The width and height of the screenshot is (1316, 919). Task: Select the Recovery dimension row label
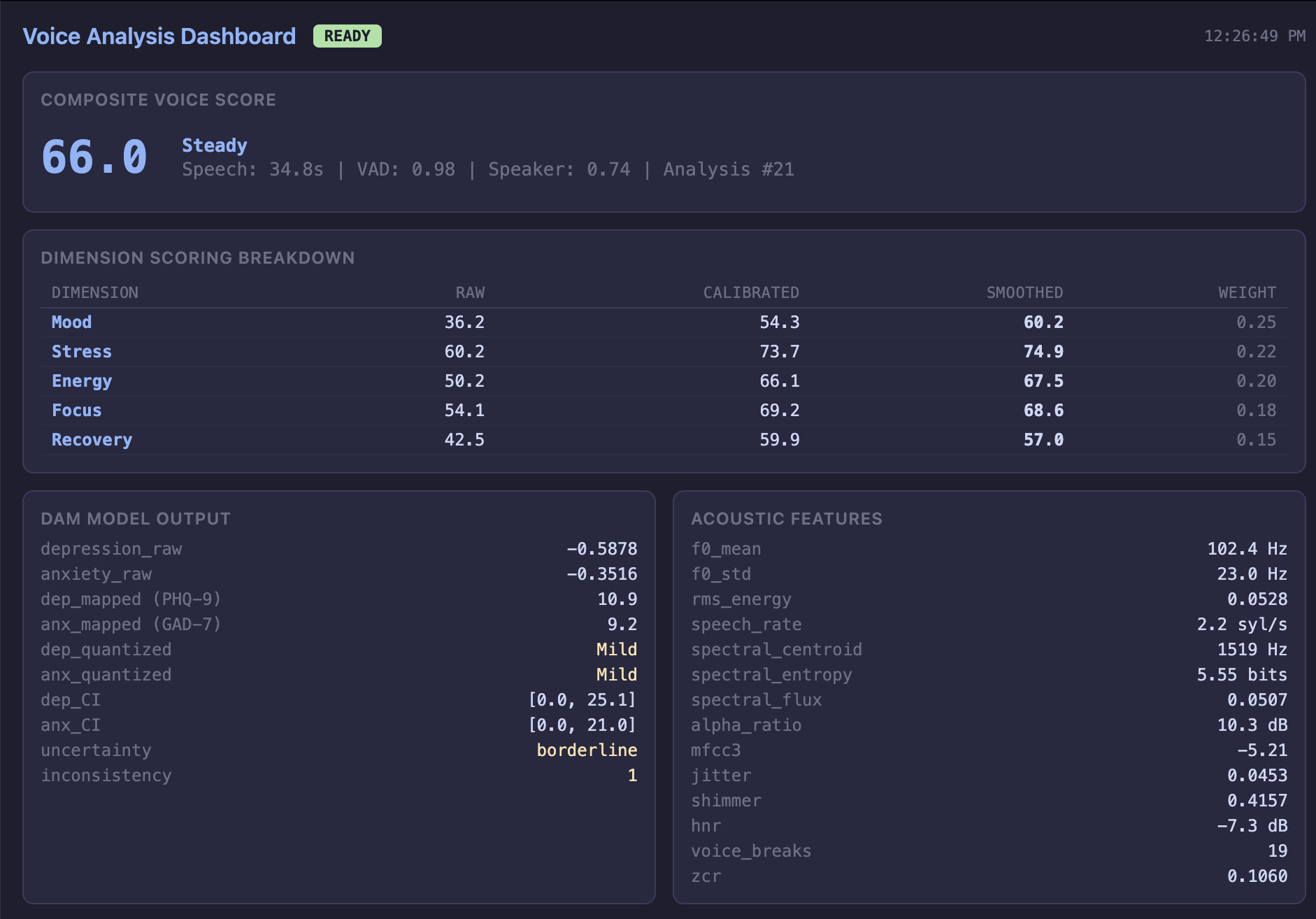tap(92, 440)
